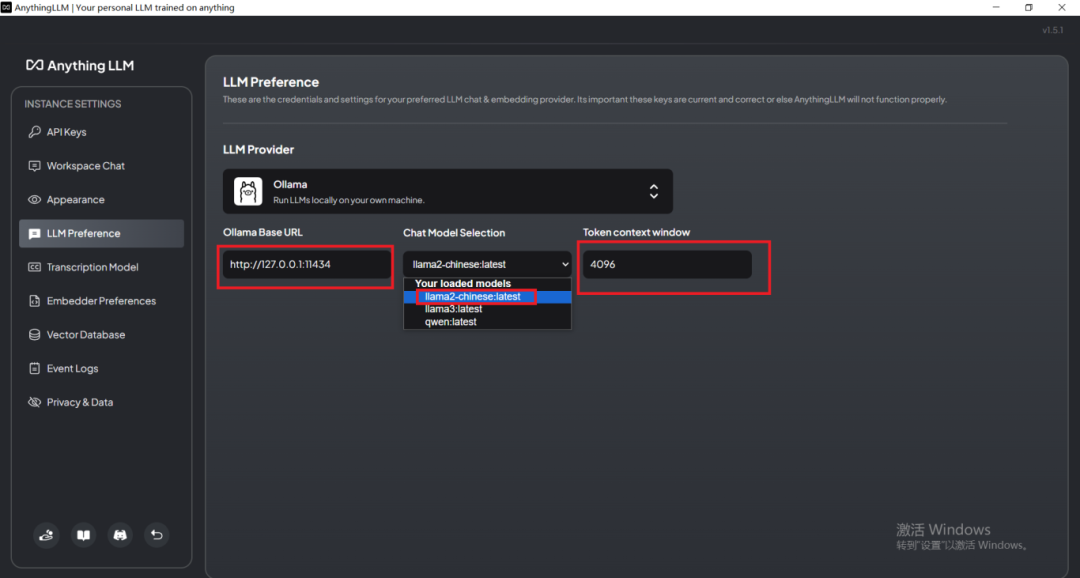Click the Anything LLM logo
Image resolution: width=1080 pixels, height=578 pixels.
point(80,65)
